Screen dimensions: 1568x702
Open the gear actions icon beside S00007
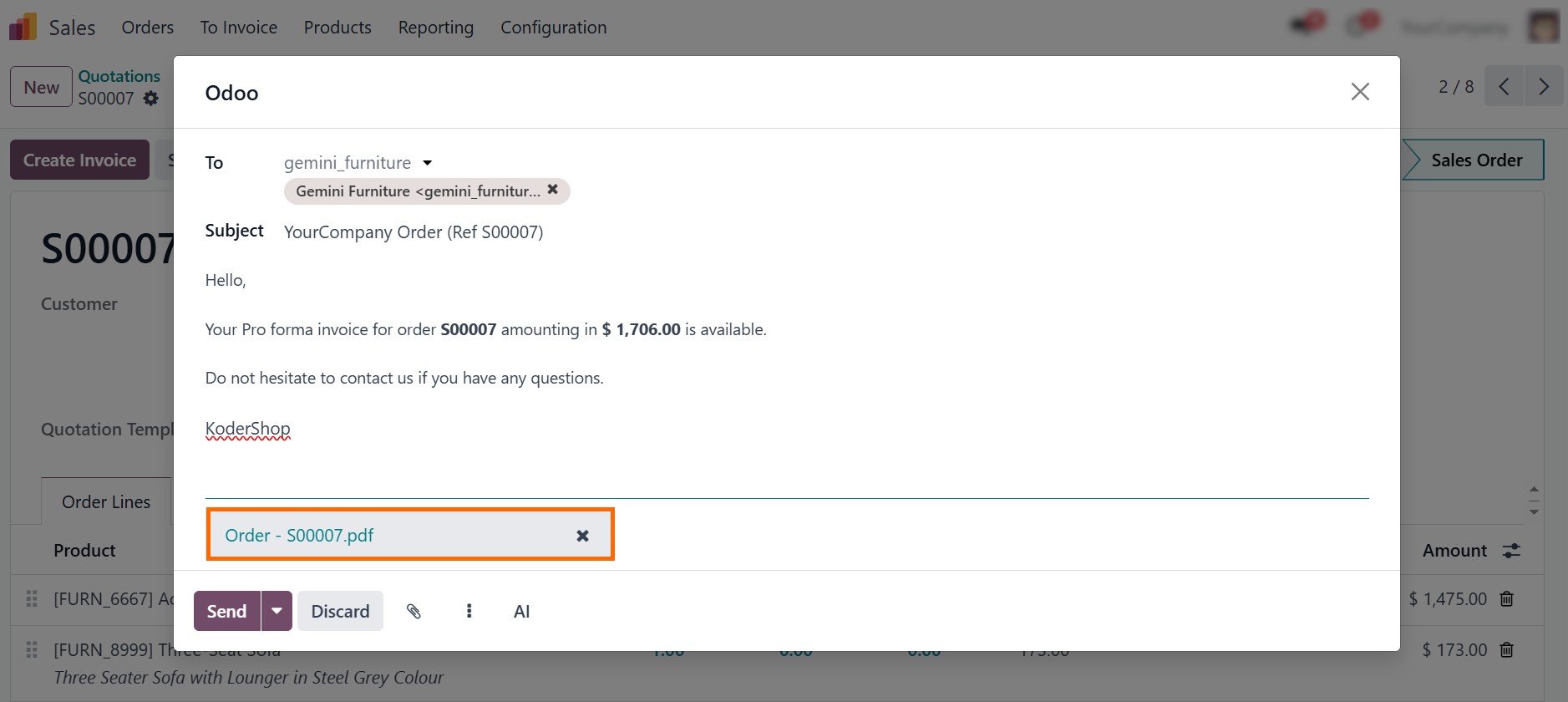tap(151, 99)
